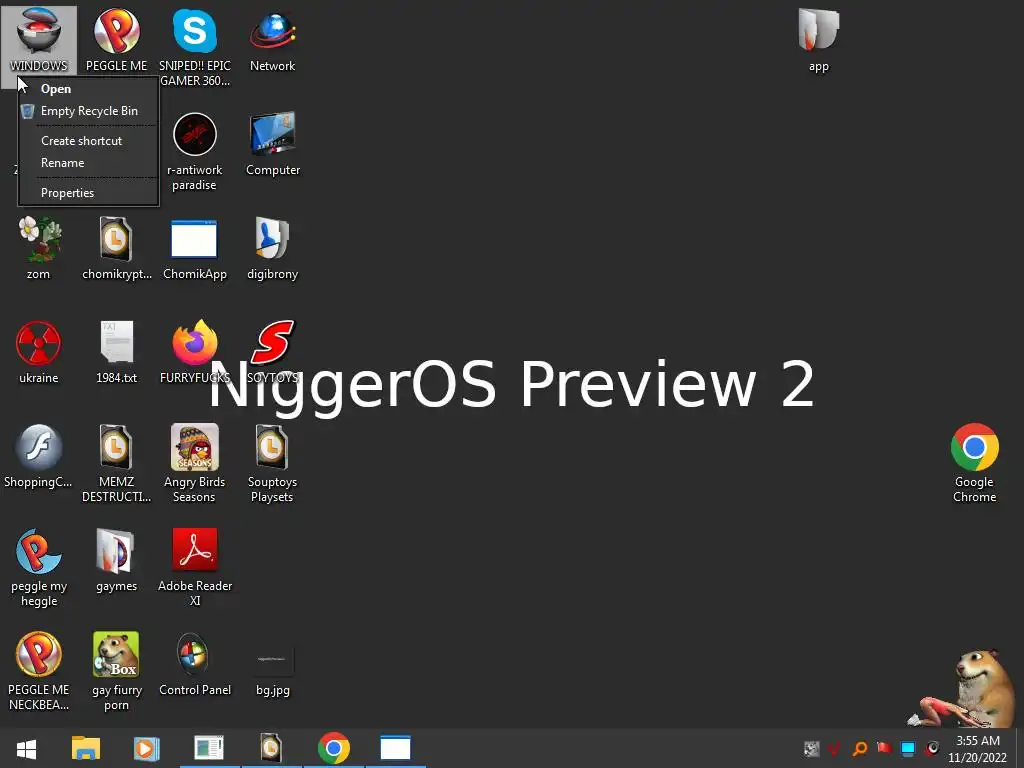This screenshot has width=1024, height=768.
Task: Select the Angry Birds Seasons icon
Action: [x=195, y=463]
